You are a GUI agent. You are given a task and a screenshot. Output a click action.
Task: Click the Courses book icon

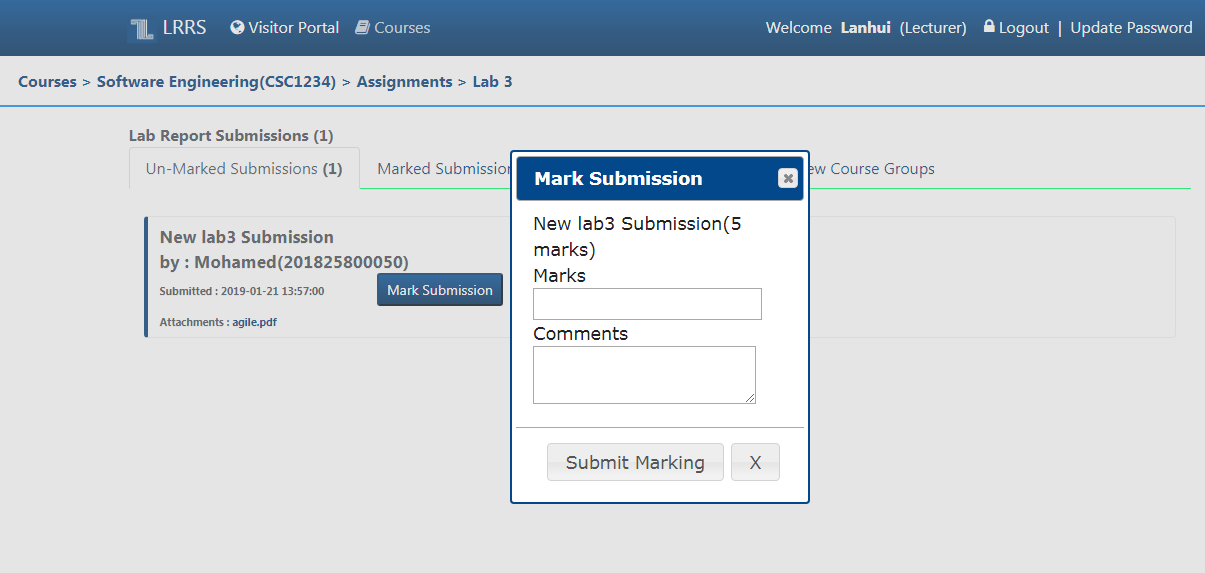coord(362,28)
